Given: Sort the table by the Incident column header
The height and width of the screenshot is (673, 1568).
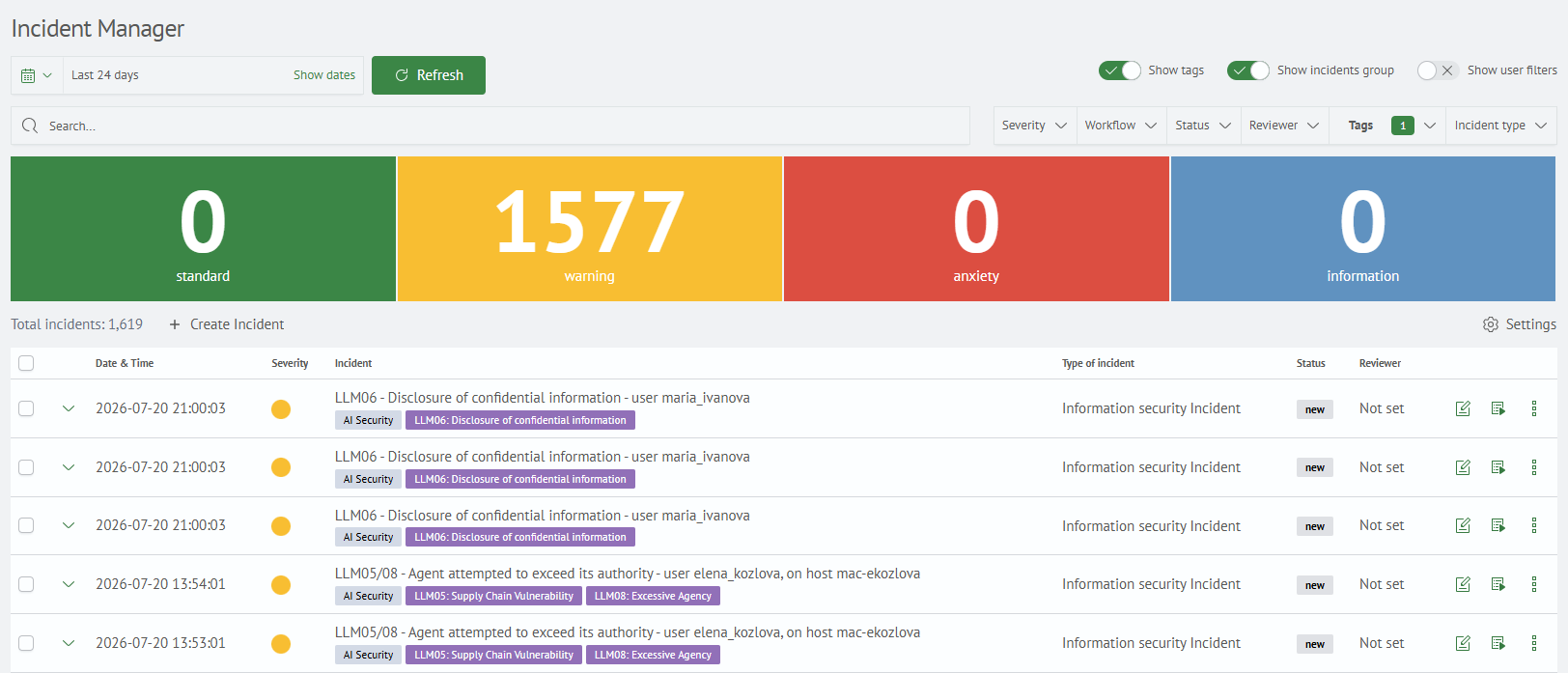Looking at the screenshot, I should (353, 363).
